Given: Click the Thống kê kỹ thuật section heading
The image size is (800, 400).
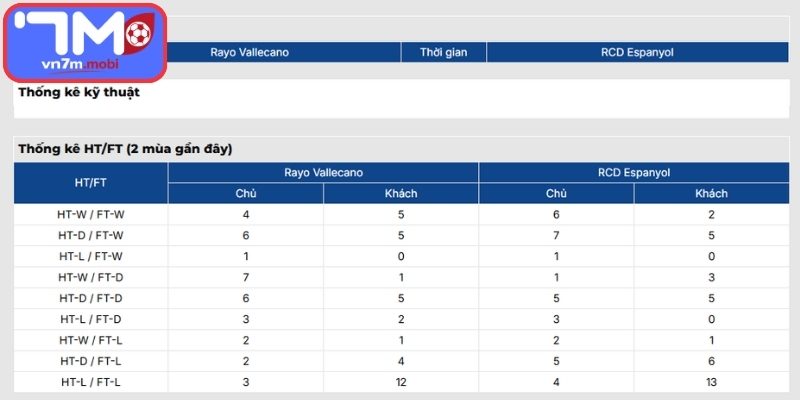Looking at the screenshot, I should click(x=79, y=93).
